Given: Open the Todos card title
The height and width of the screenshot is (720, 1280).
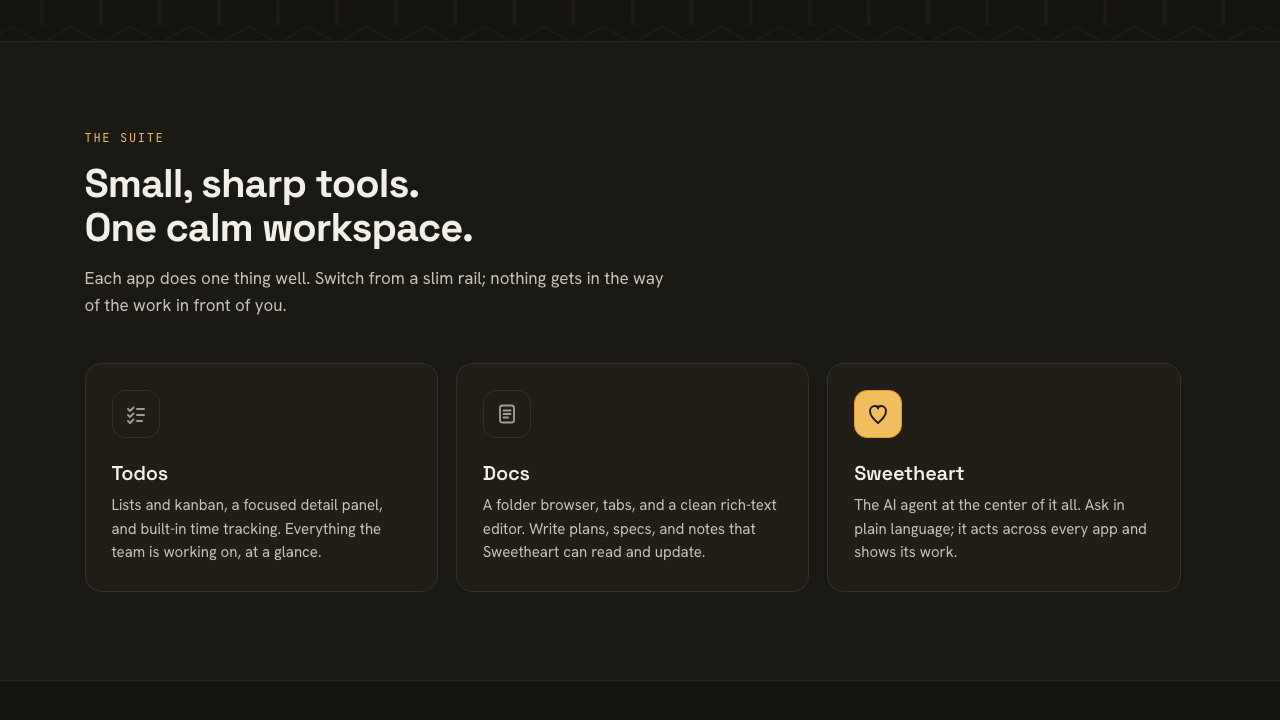Looking at the screenshot, I should click(x=140, y=473).
